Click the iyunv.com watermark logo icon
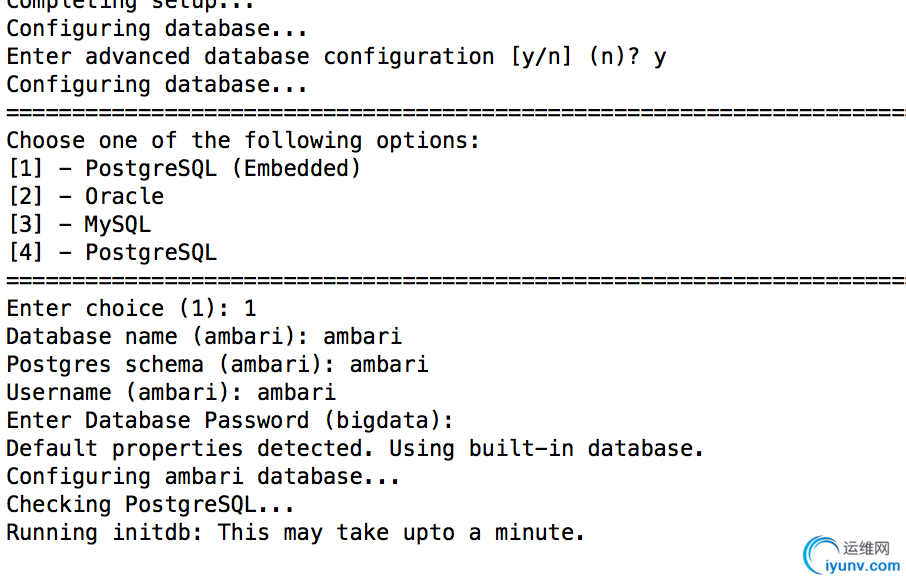906x582 pixels. point(820,554)
